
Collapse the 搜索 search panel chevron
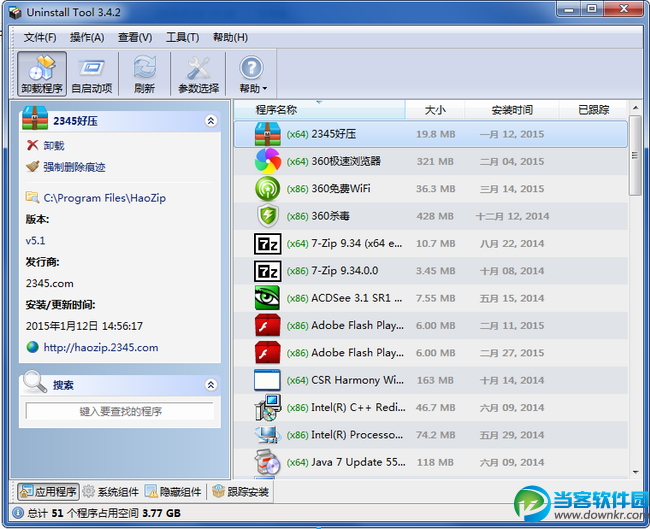tap(211, 385)
